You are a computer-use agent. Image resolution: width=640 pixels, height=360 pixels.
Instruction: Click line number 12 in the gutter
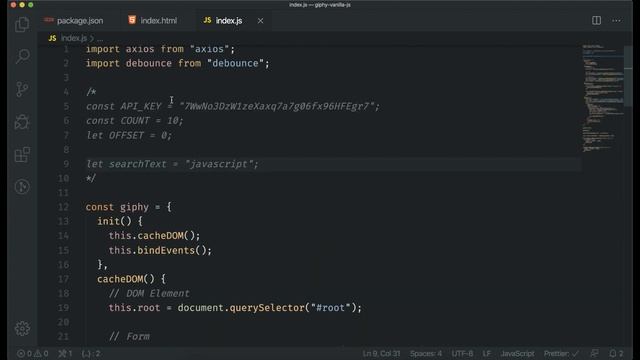click(63, 207)
